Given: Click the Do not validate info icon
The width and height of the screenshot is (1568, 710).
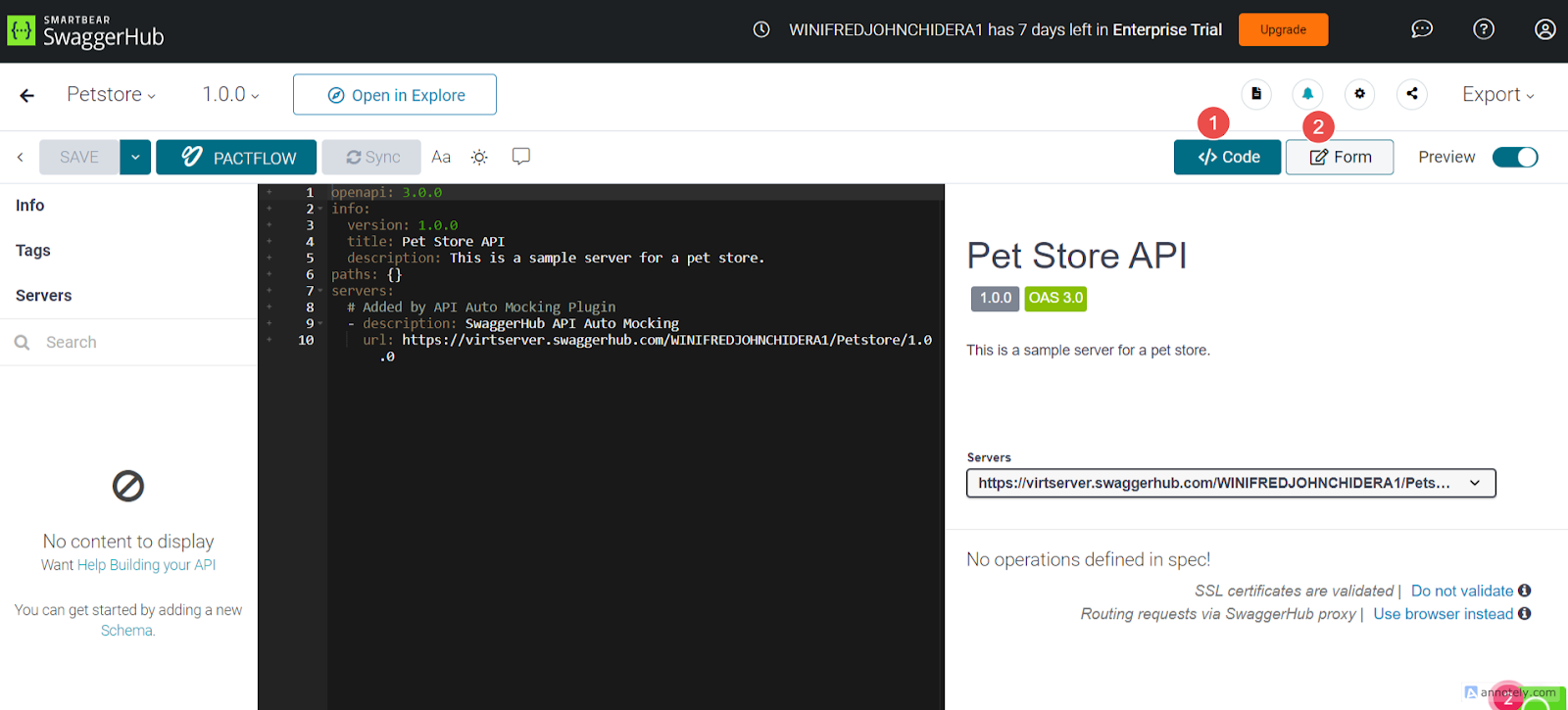Looking at the screenshot, I should click(x=1524, y=591).
